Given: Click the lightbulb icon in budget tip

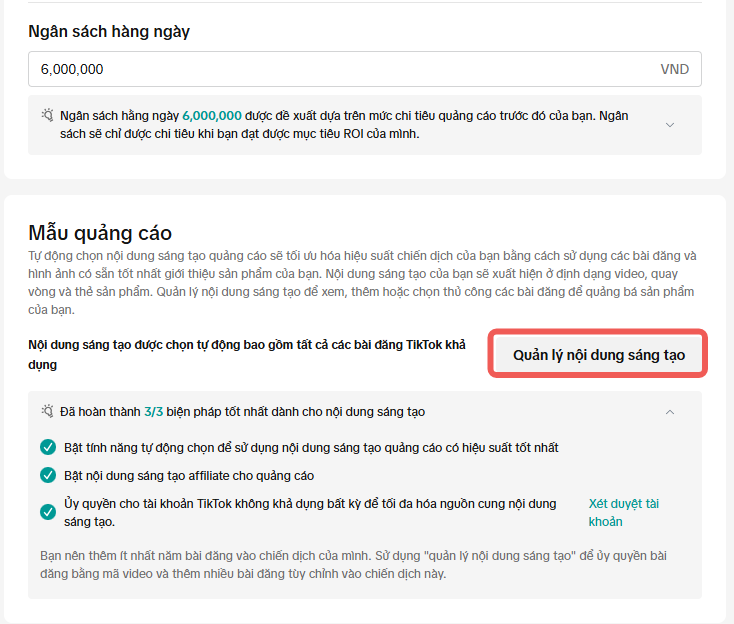Looking at the screenshot, I should click(x=47, y=115).
